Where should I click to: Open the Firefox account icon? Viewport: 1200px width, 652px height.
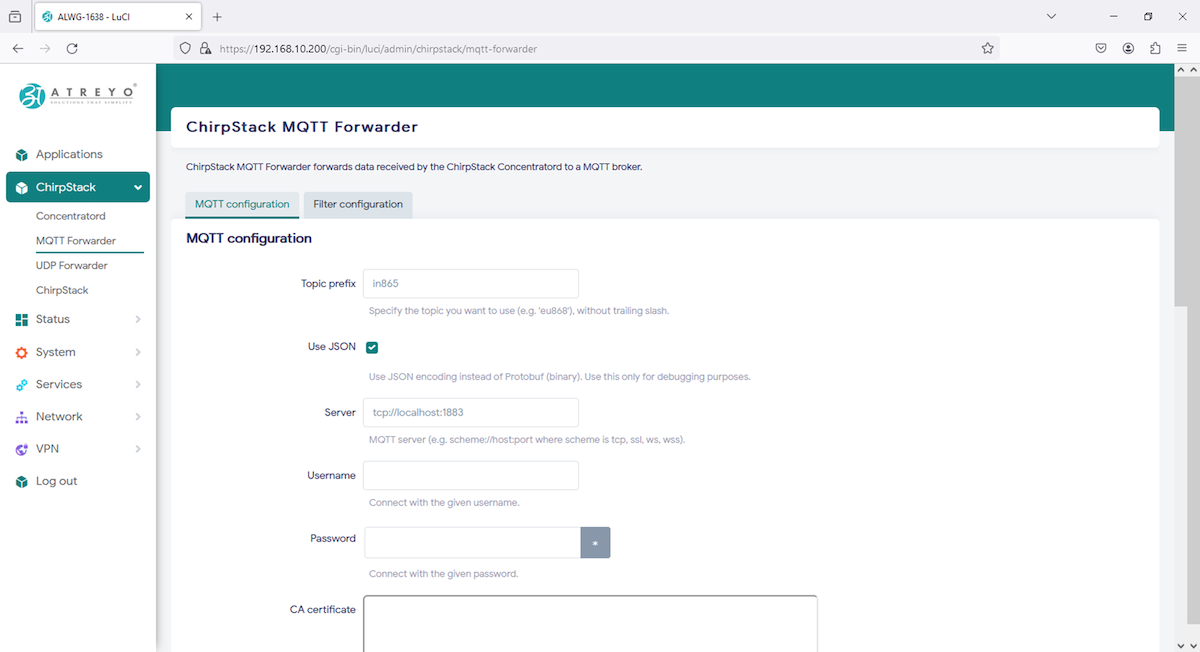pyautogui.click(x=1128, y=48)
